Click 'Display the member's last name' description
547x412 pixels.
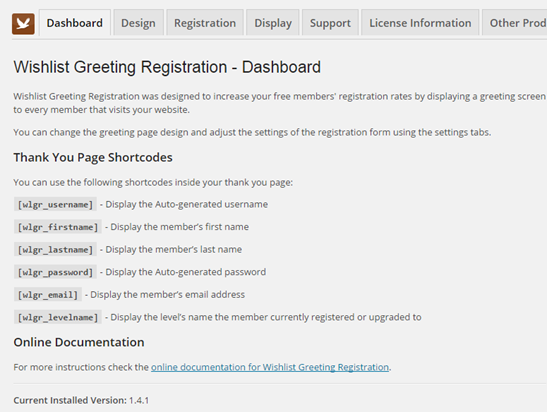(174, 249)
